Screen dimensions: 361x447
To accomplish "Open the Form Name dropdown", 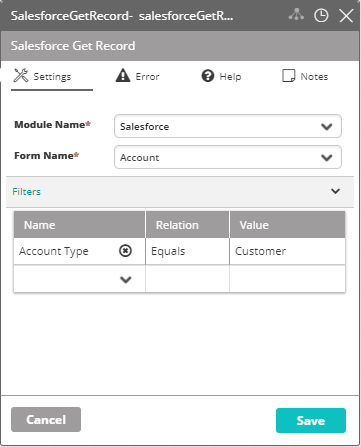I will [228, 157].
